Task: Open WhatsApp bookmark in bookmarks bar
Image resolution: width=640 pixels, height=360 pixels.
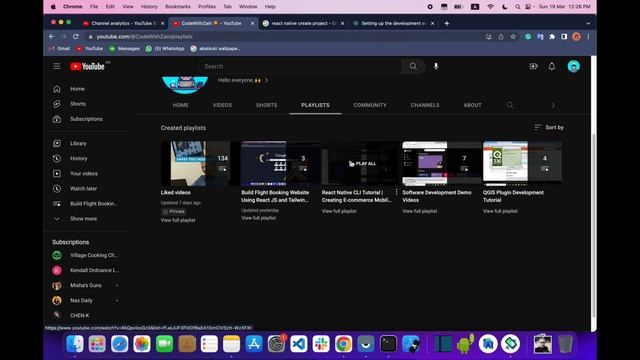Action: (x=165, y=49)
